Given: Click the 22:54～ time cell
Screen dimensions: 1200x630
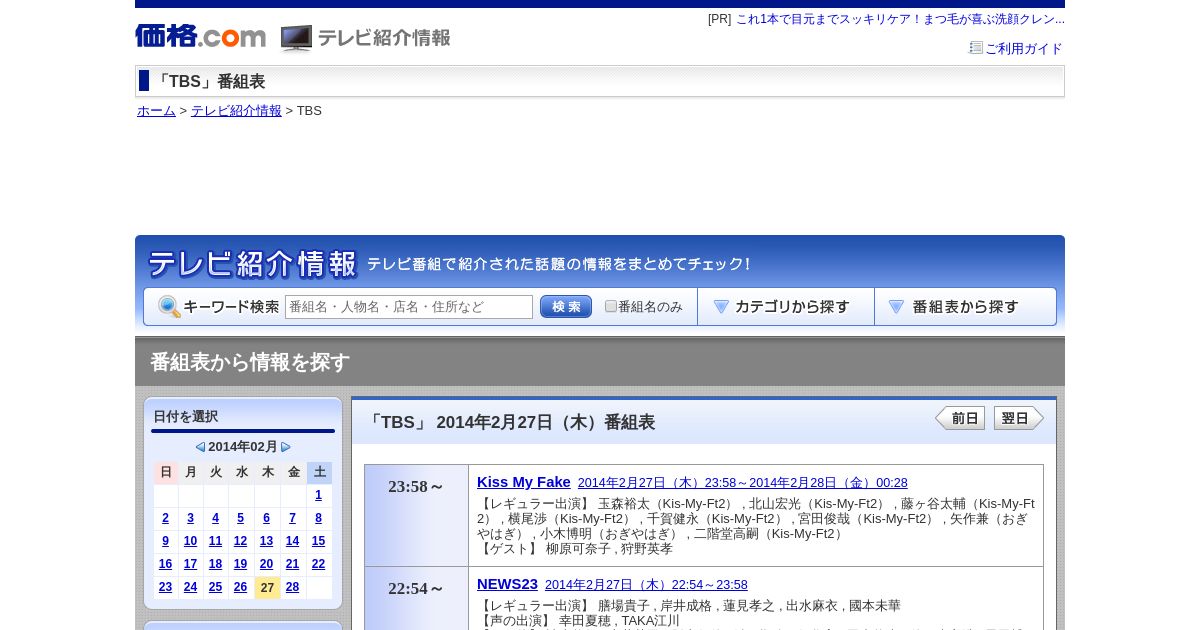Looking at the screenshot, I should click(416, 598).
